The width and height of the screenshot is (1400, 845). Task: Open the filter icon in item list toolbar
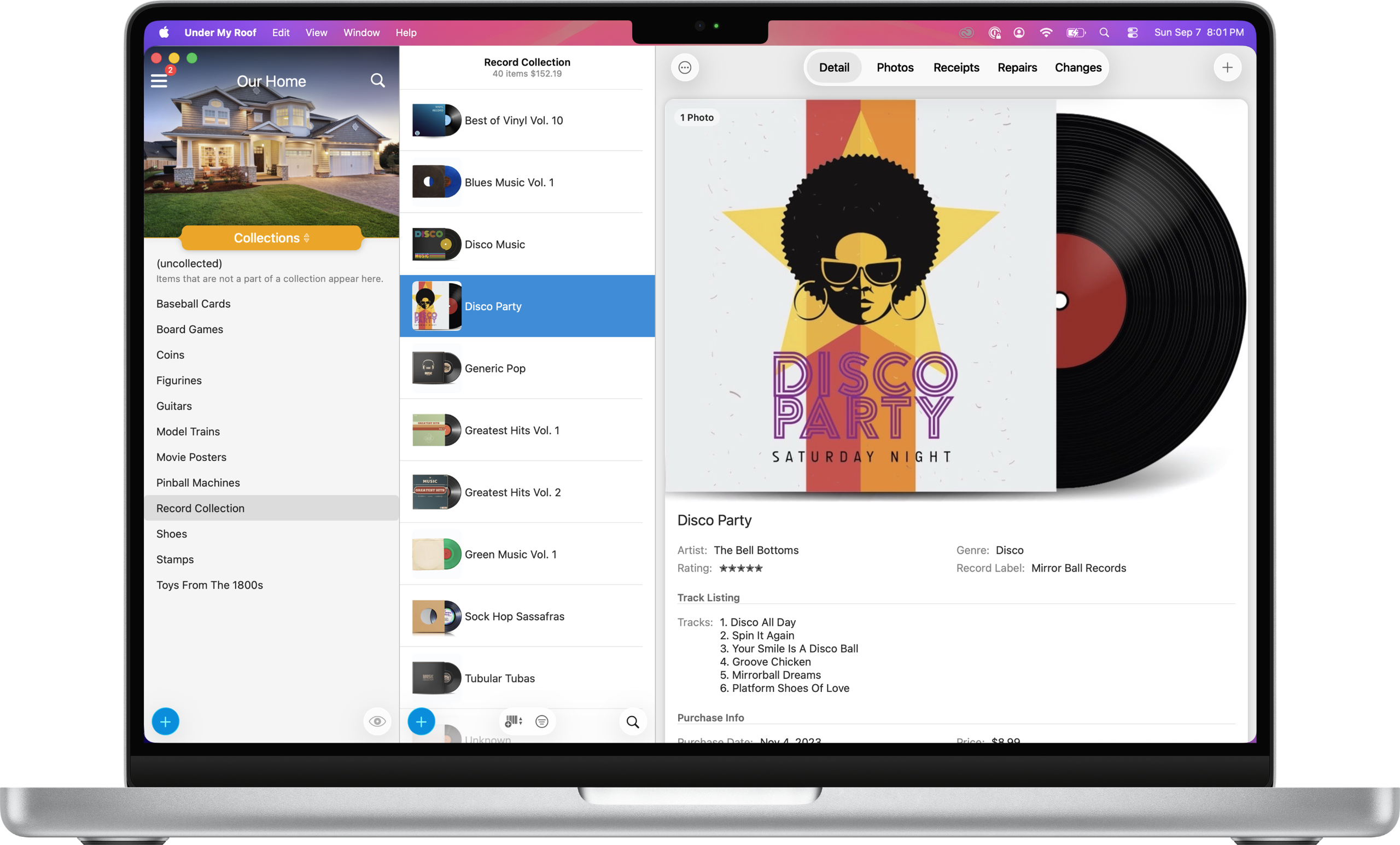coord(542,721)
